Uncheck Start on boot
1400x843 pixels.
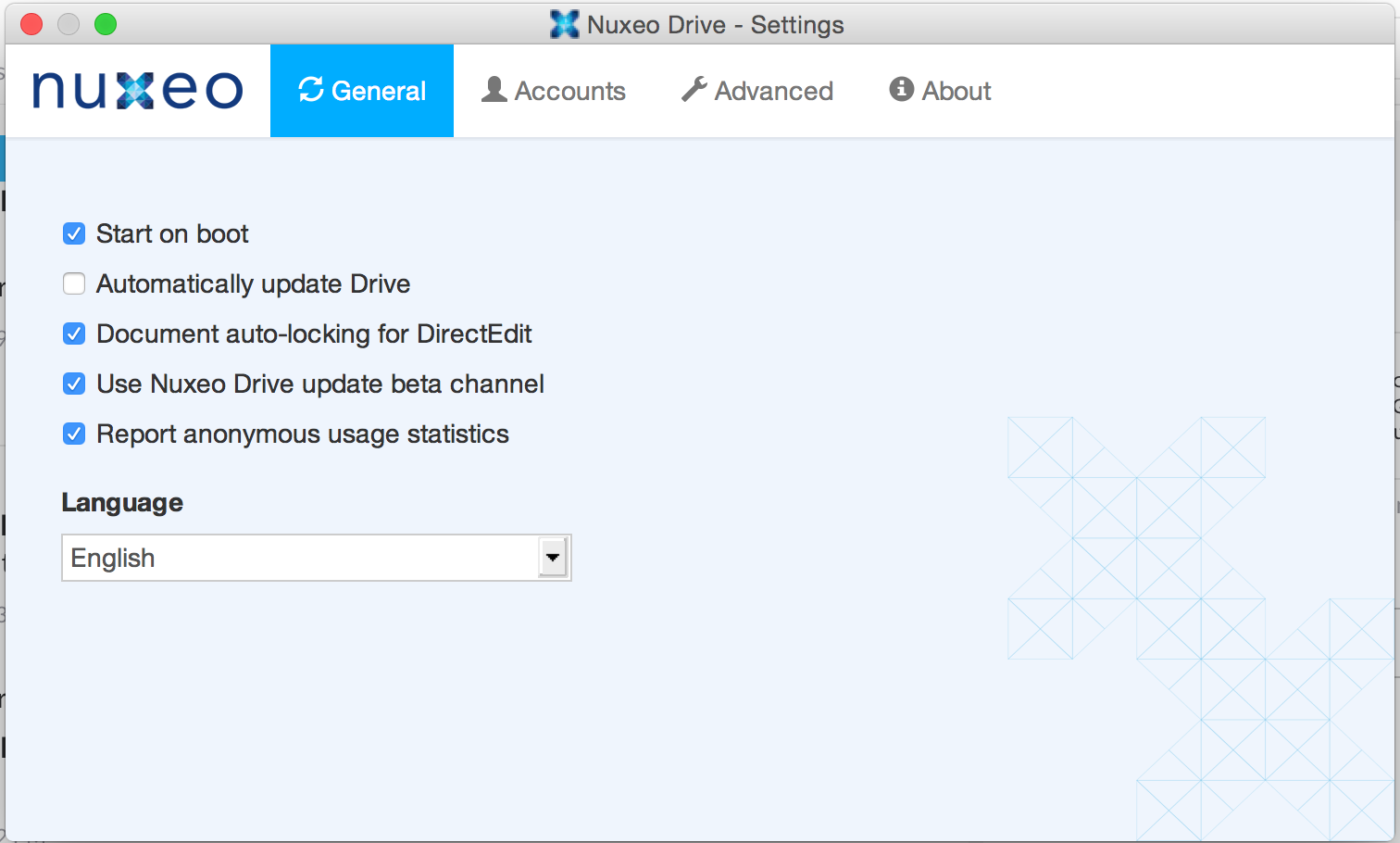click(74, 233)
